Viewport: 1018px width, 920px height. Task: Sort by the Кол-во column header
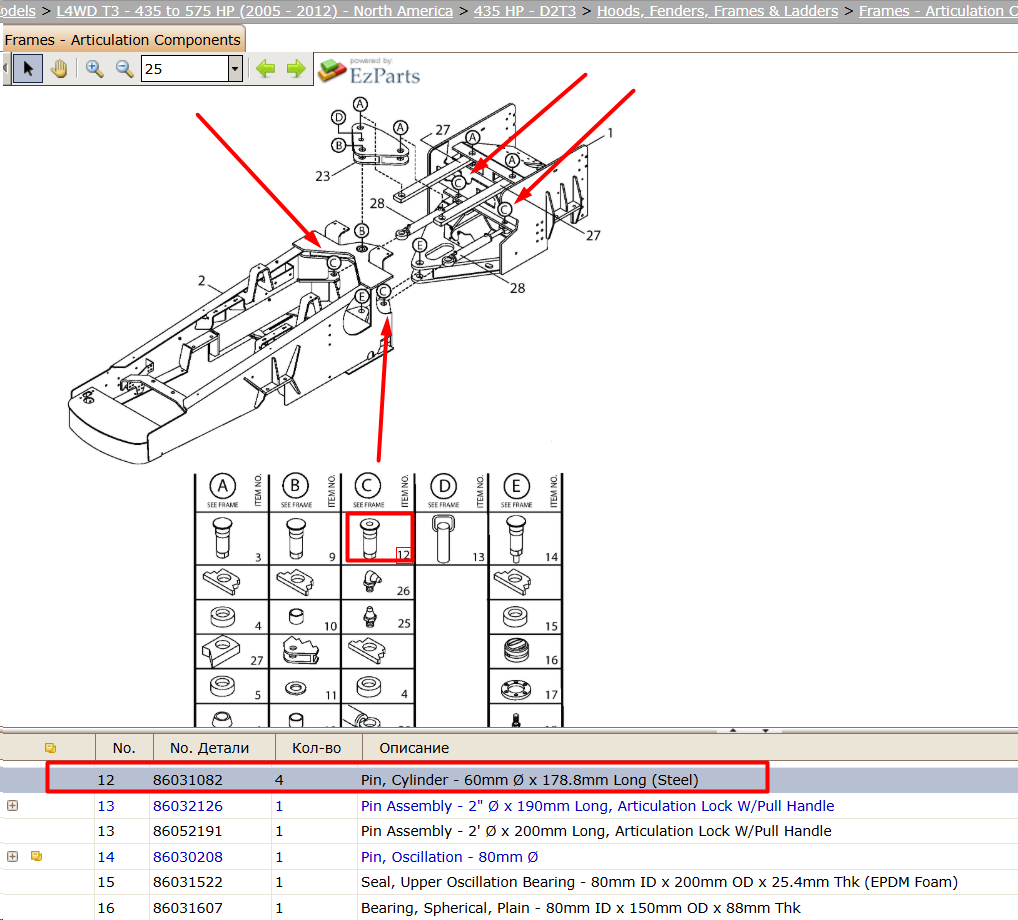tap(316, 748)
